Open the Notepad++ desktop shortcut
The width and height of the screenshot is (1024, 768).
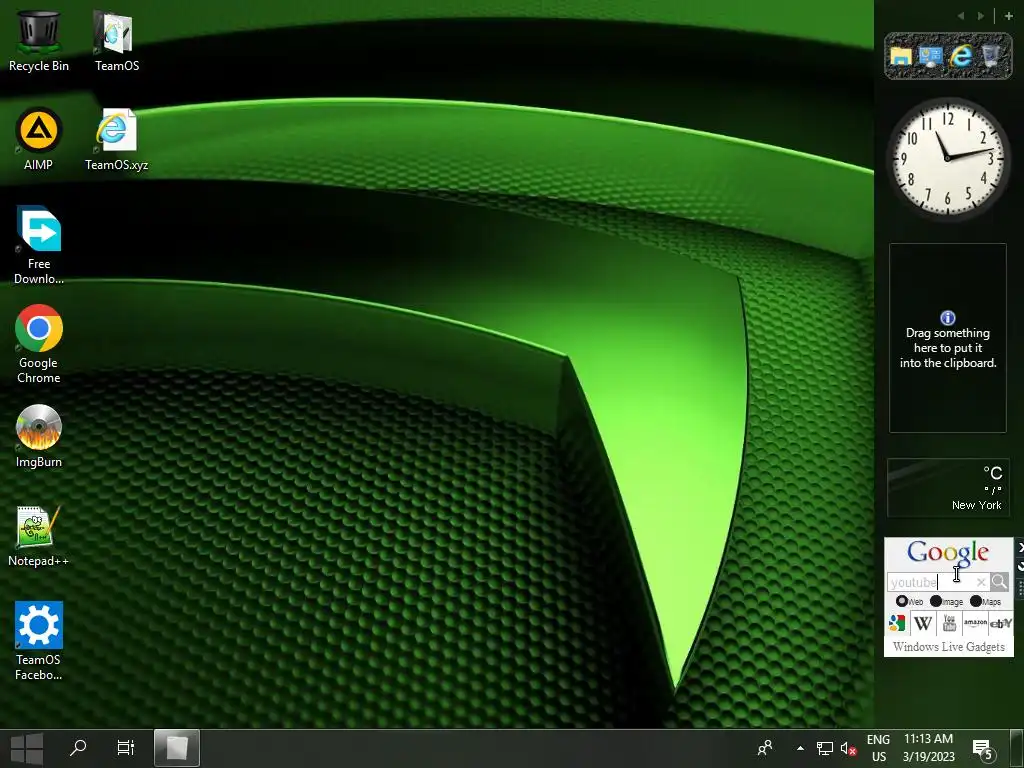point(39,536)
